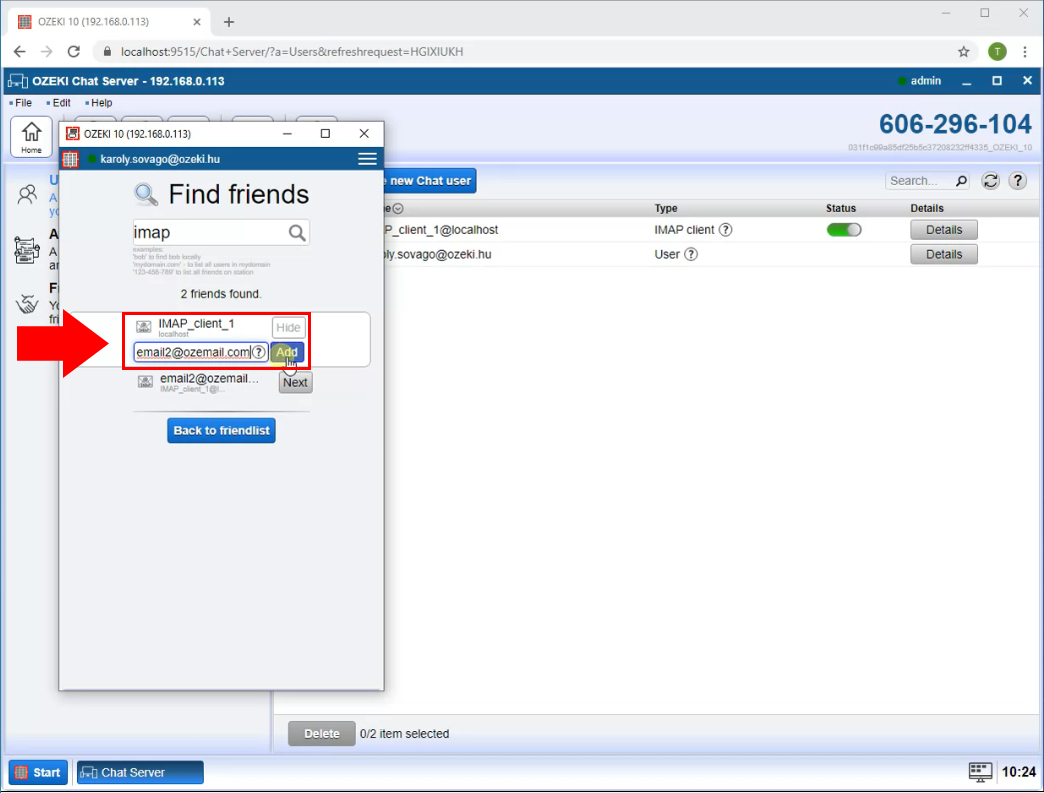Click inside the imap search field
The height and width of the screenshot is (793, 1044).
(x=210, y=230)
